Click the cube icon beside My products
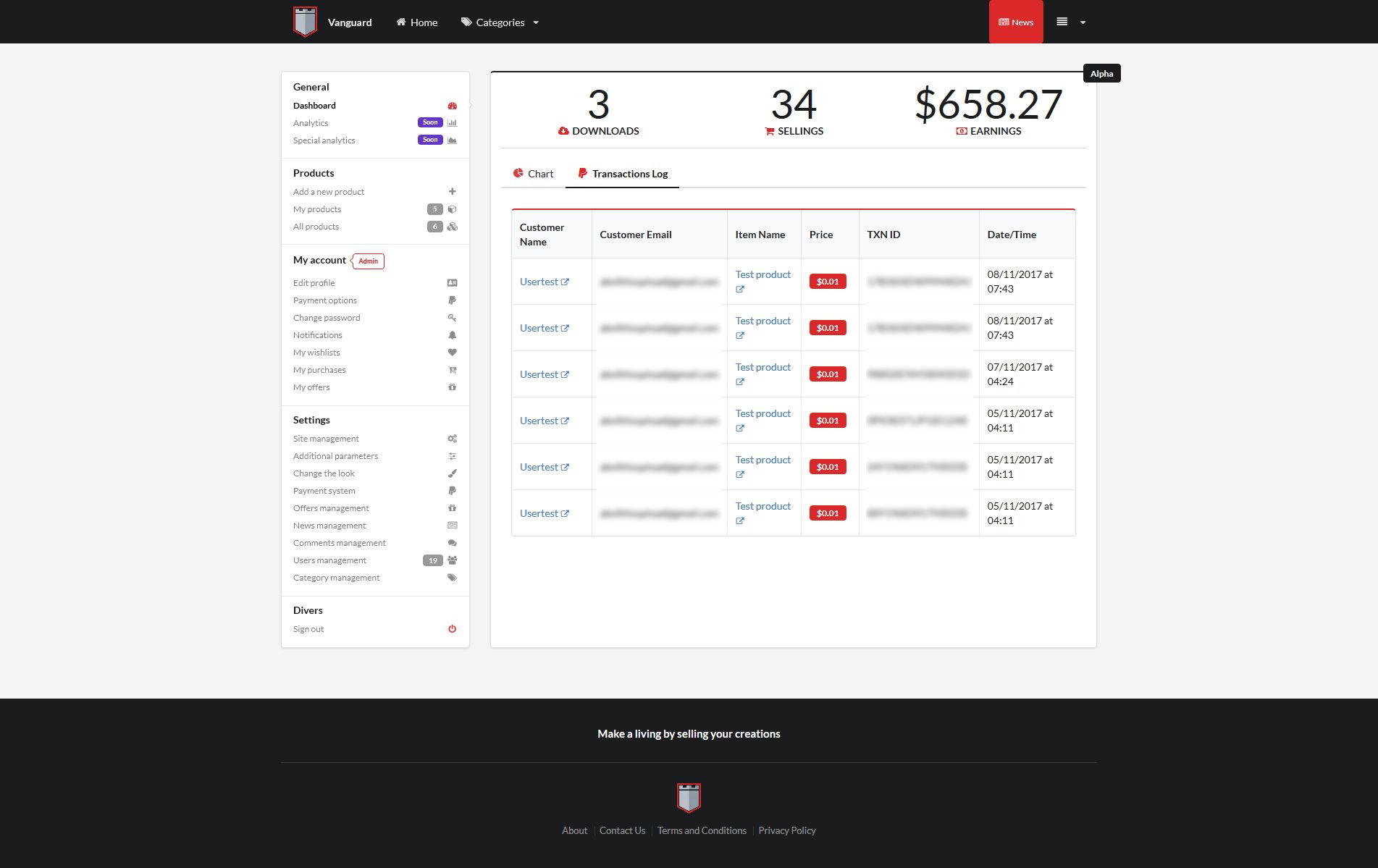The height and width of the screenshot is (868, 1378). pyautogui.click(x=452, y=209)
